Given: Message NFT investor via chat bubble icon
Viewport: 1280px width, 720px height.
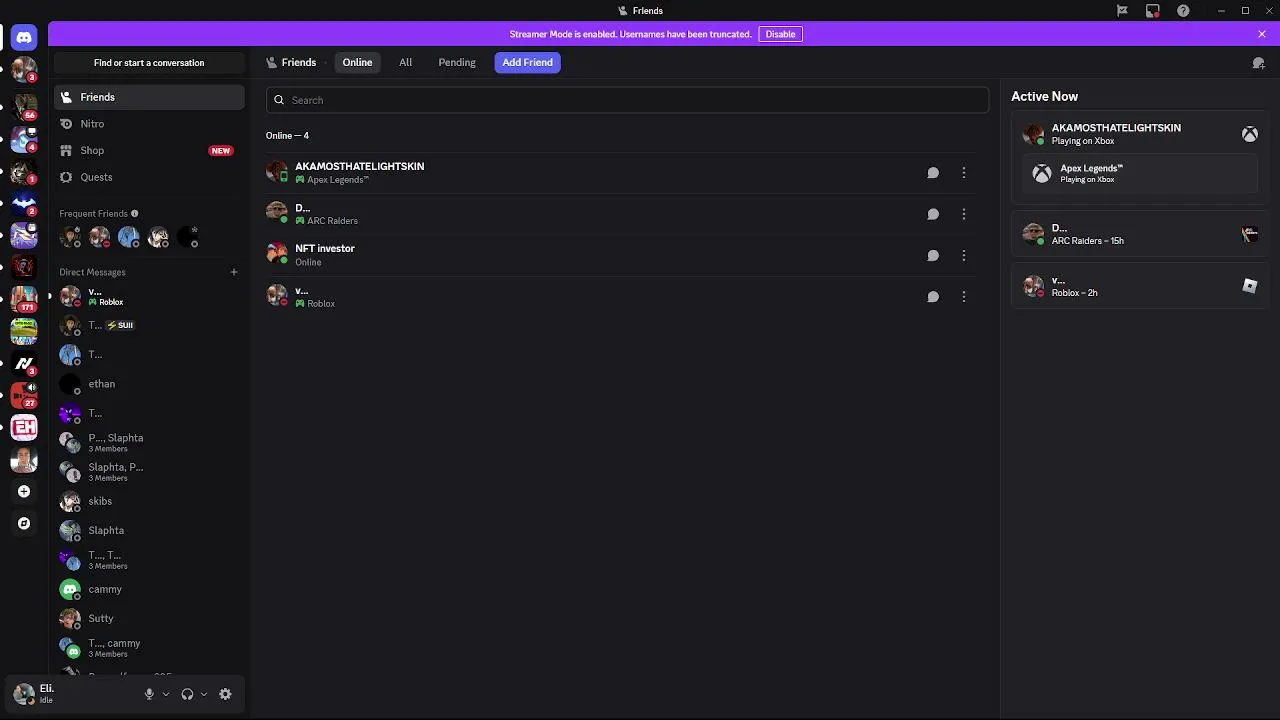Looking at the screenshot, I should coord(933,255).
